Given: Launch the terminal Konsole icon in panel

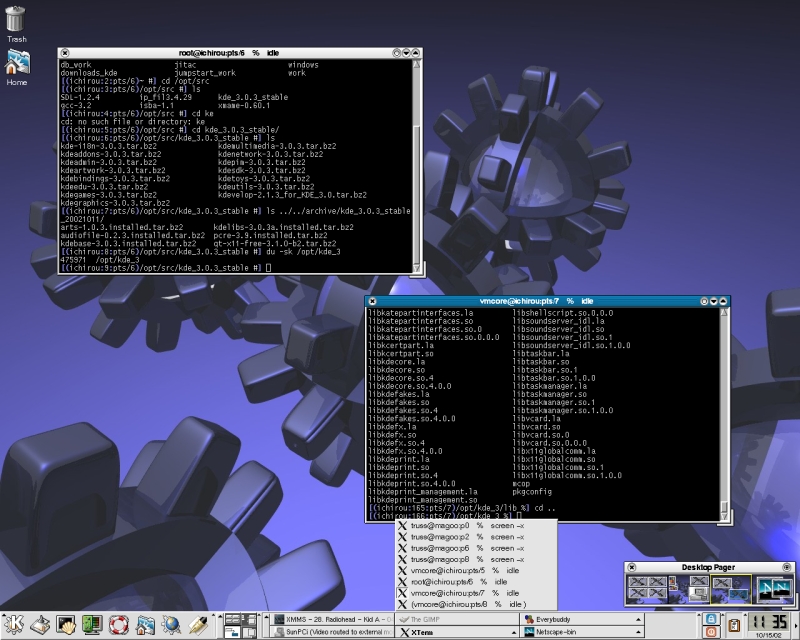Looking at the screenshot, I should 67,625.
